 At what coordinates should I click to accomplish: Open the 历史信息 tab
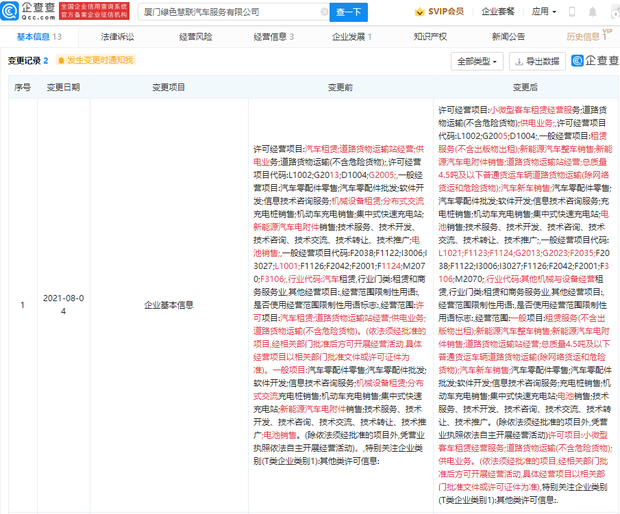coord(586,36)
